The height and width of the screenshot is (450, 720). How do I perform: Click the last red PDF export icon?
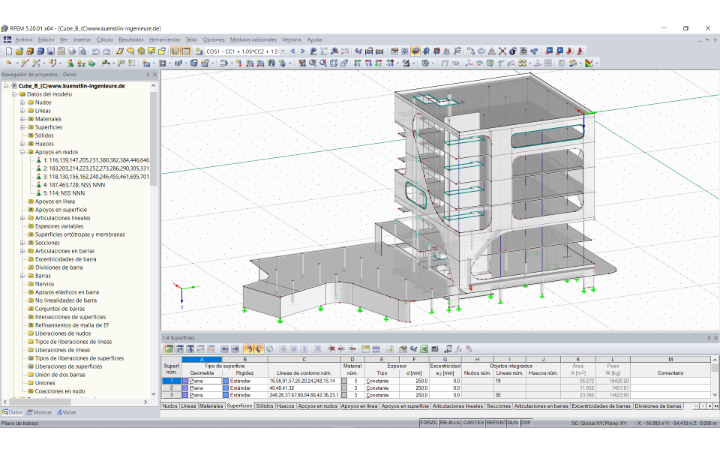pyautogui.click(x=580, y=51)
